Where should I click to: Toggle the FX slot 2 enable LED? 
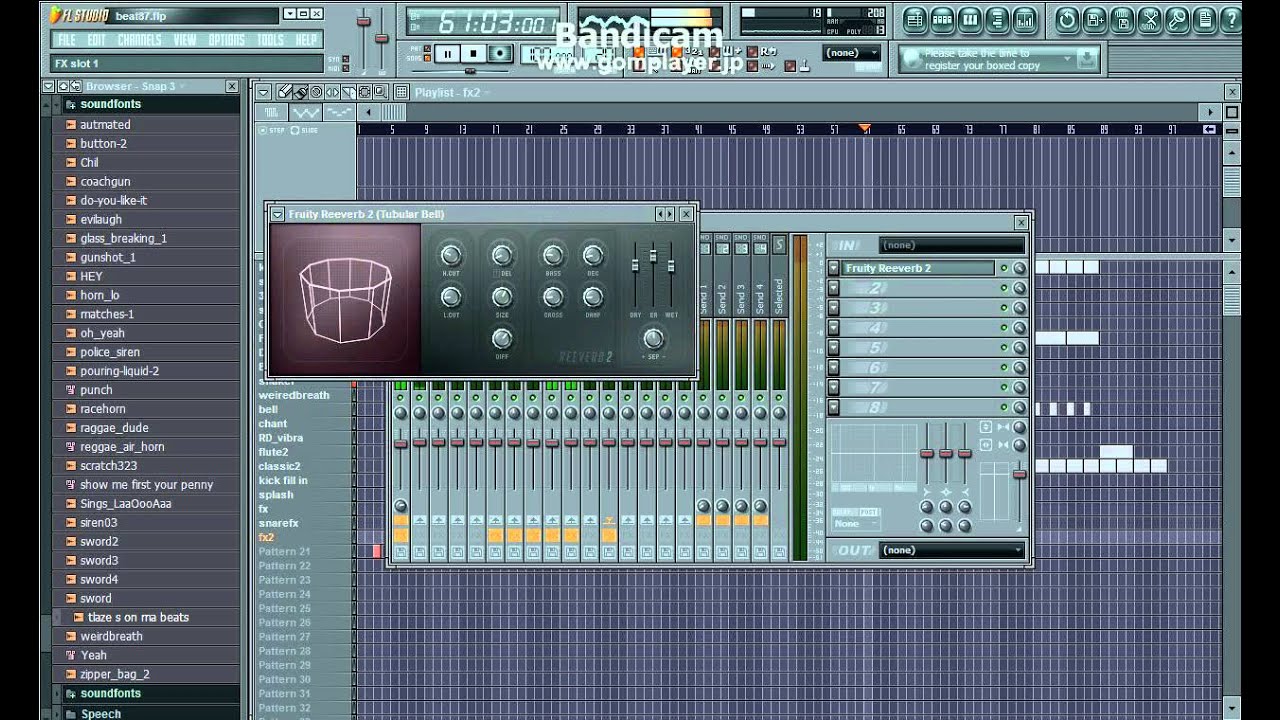click(x=1004, y=288)
